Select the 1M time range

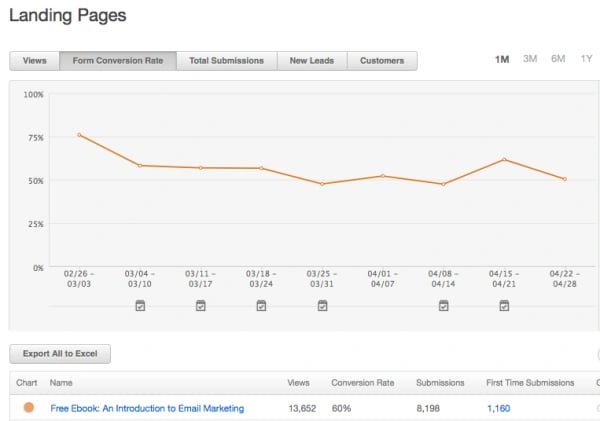tap(502, 59)
